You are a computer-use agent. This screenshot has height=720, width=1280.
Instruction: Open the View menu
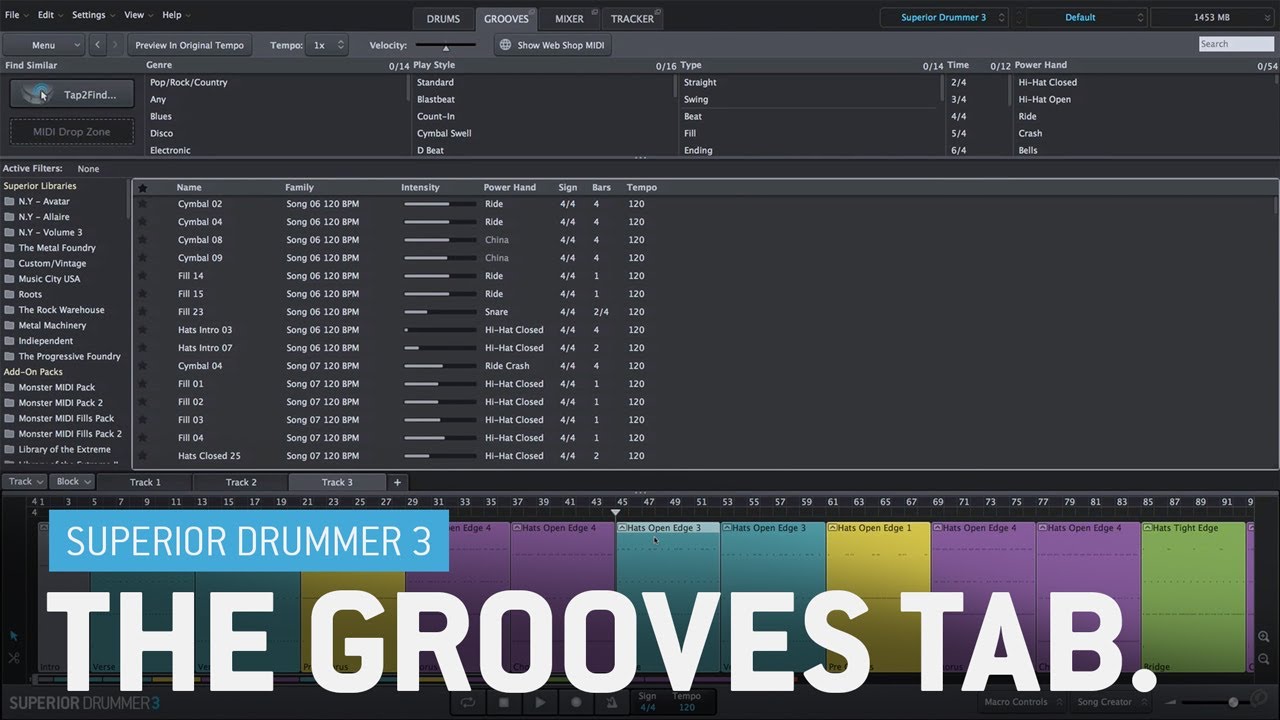[137, 15]
